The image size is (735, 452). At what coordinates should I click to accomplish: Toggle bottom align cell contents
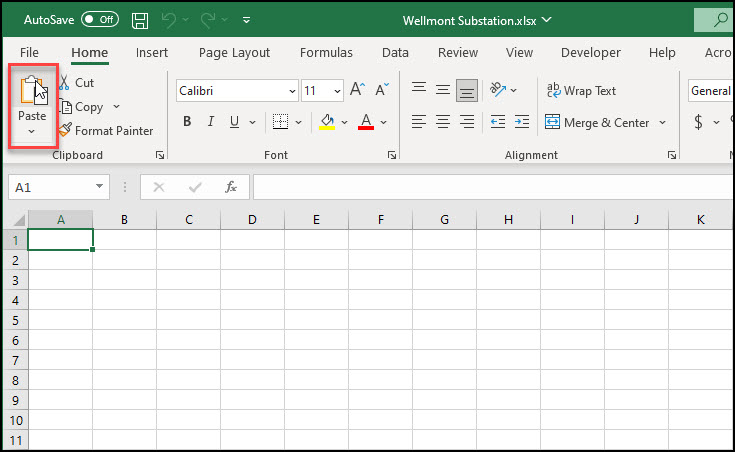coord(467,90)
